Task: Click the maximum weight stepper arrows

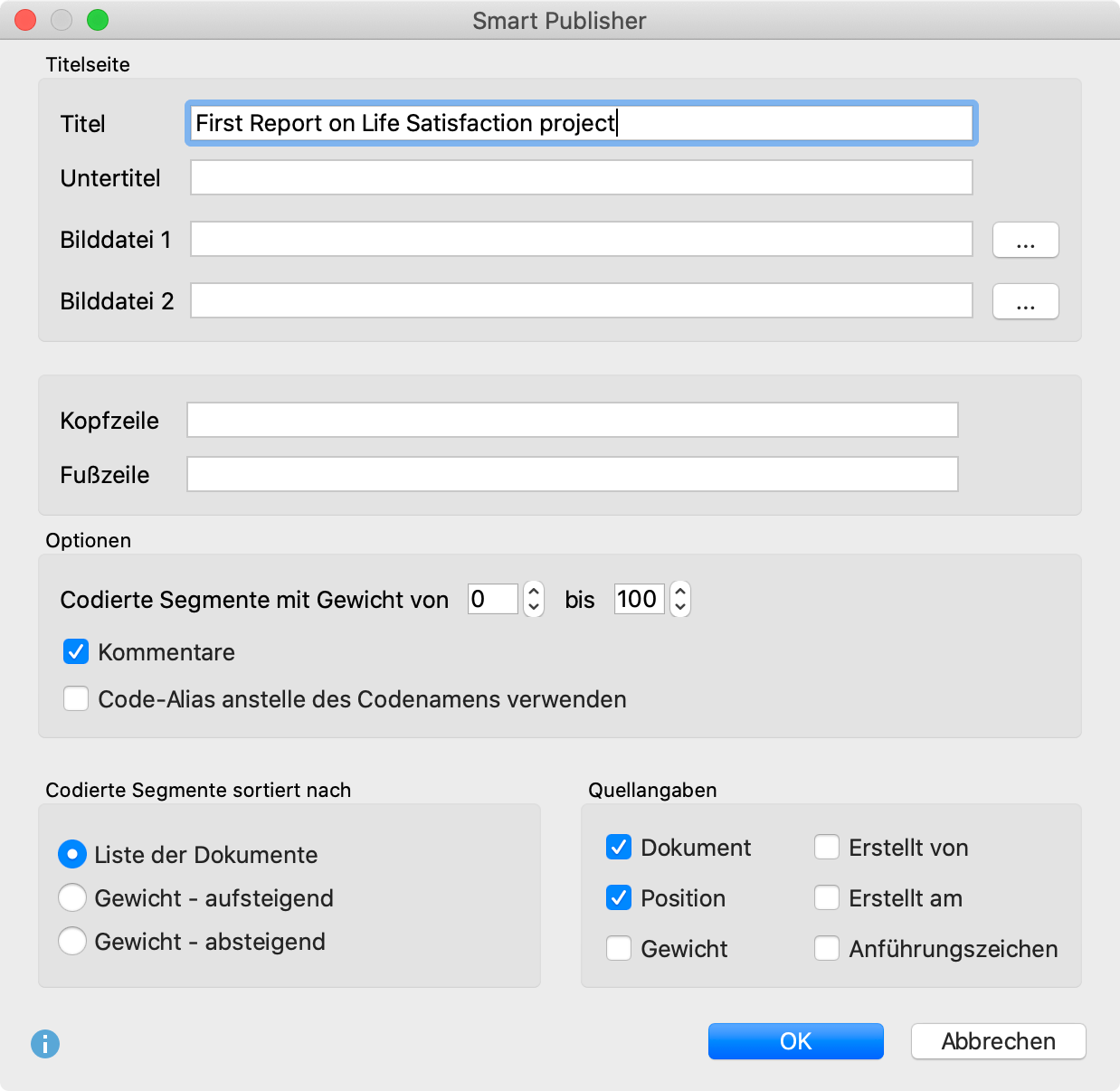Action: (x=680, y=599)
